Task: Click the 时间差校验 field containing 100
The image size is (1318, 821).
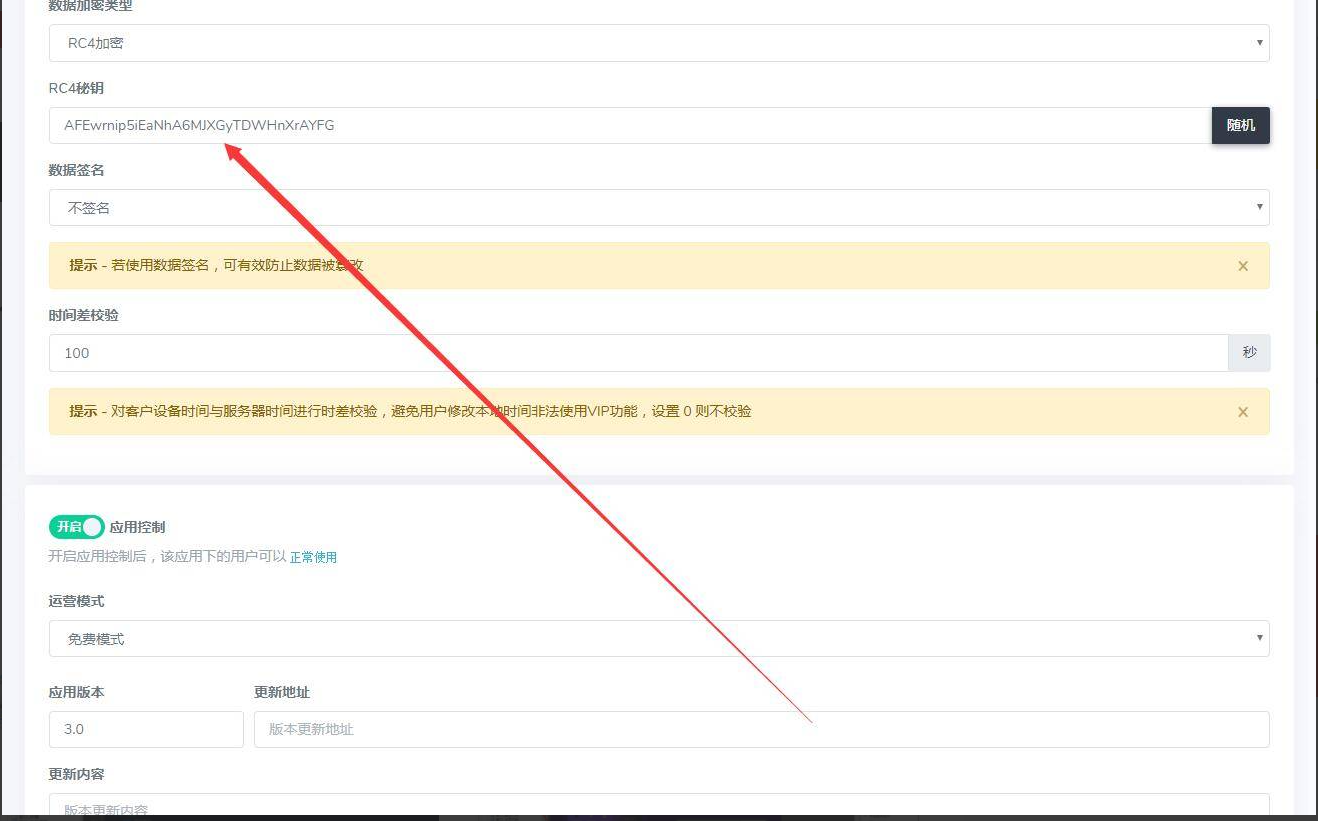Action: coord(637,353)
